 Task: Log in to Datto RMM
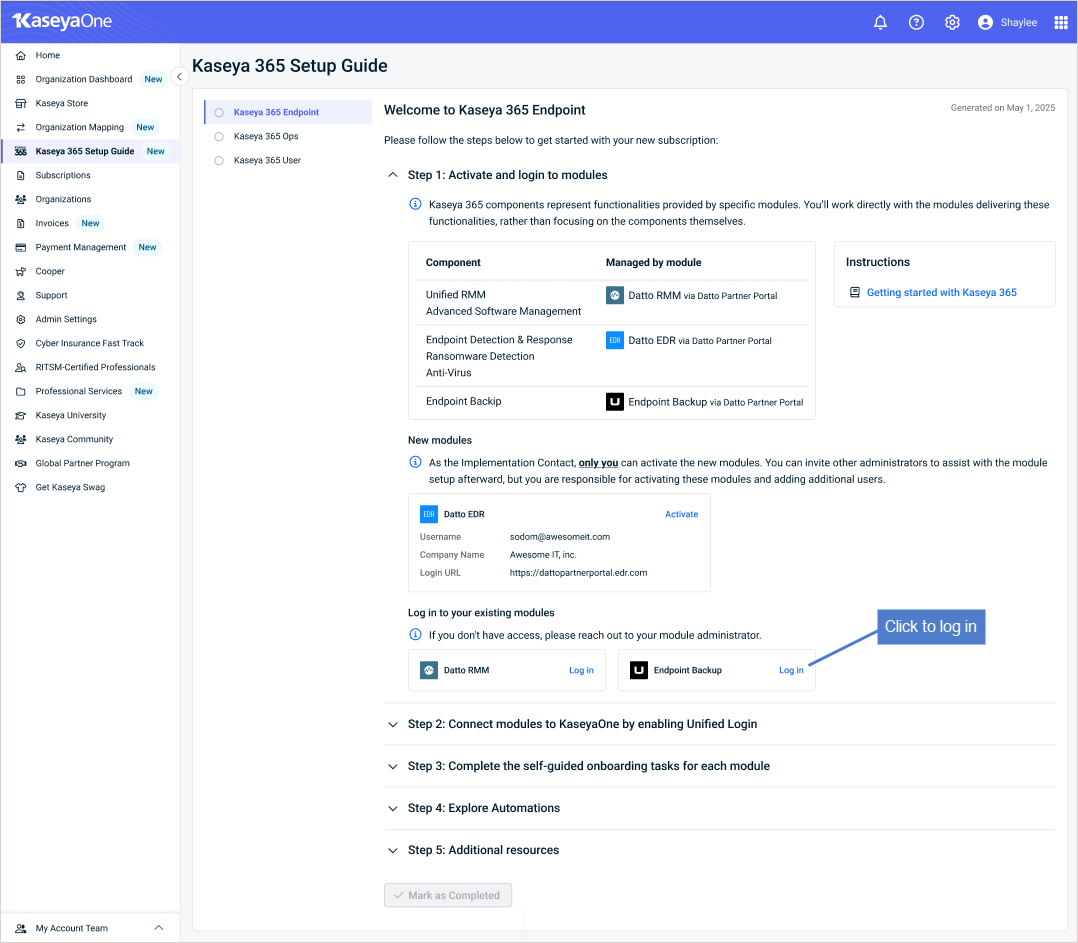tap(581, 670)
